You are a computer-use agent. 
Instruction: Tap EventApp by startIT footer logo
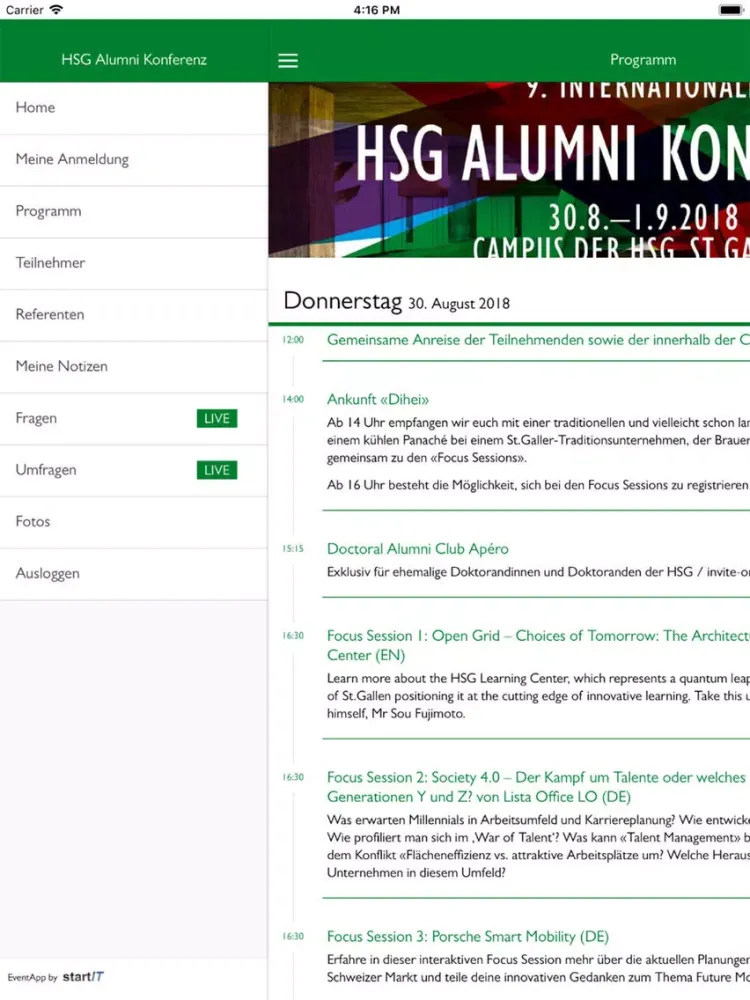pyautogui.click(x=55, y=977)
